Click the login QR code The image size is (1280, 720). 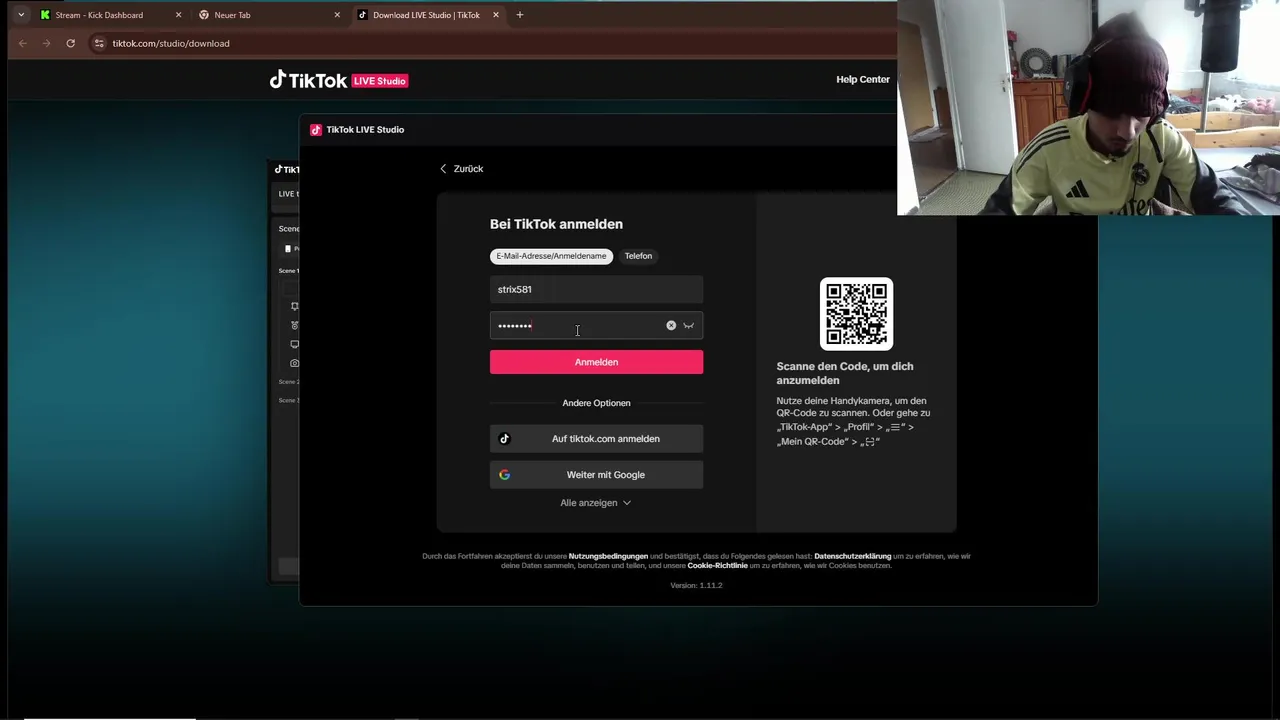(856, 314)
